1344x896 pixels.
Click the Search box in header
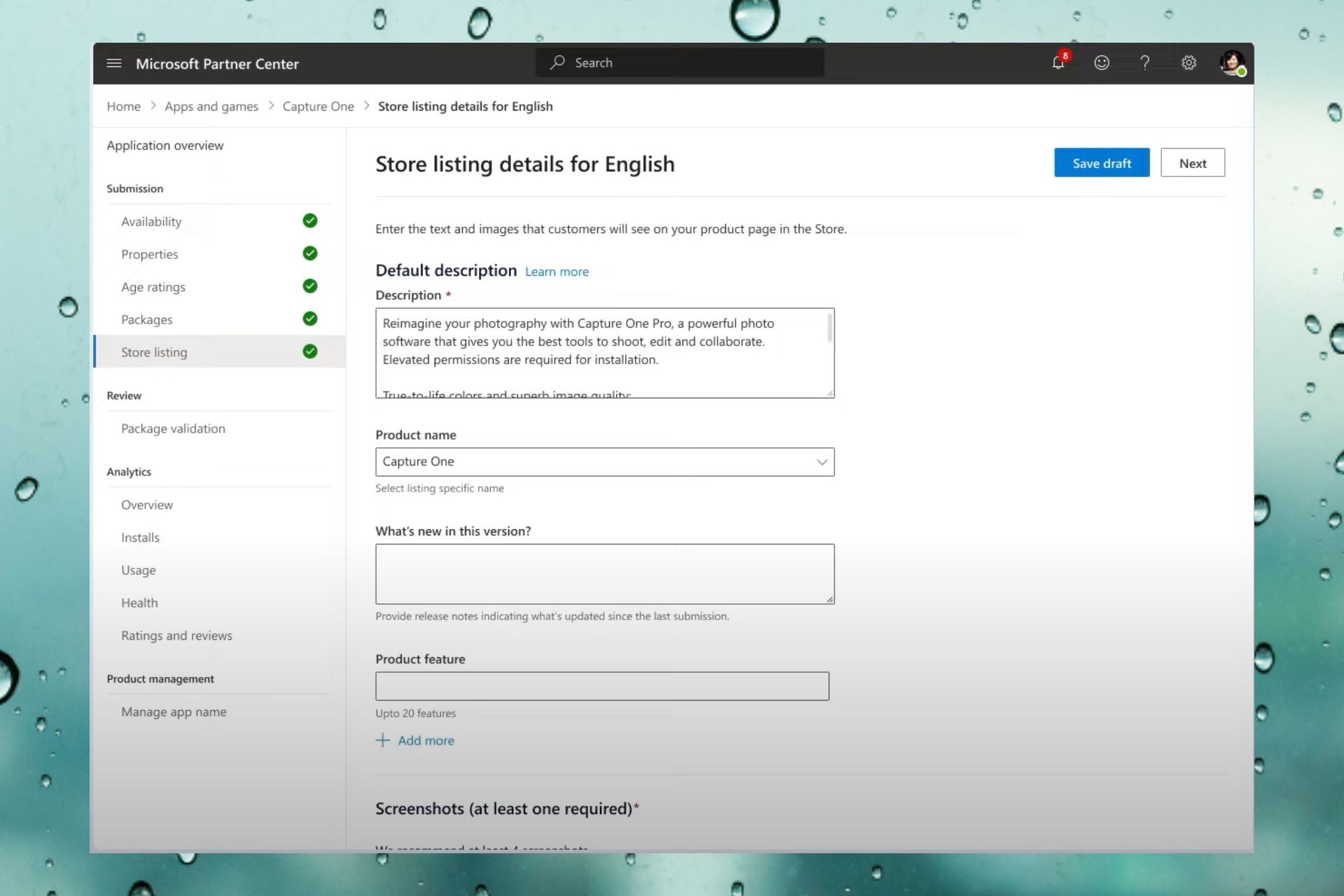point(680,63)
